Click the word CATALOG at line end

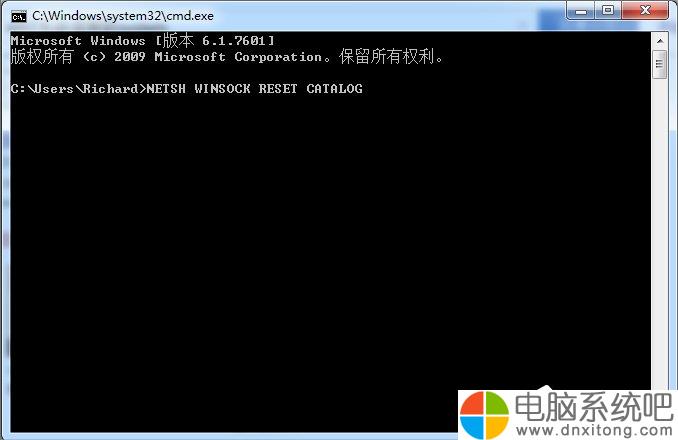tap(335, 89)
